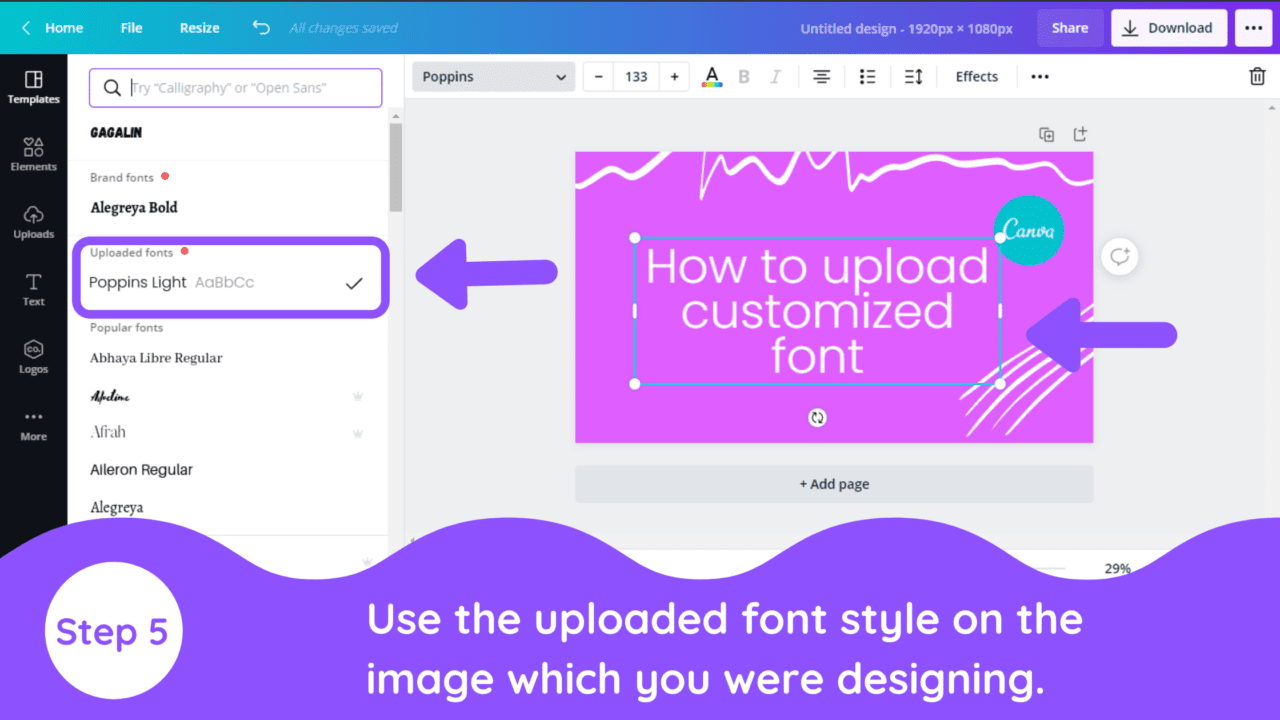This screenshot has width=1280, height=720.
Task: Click the Add page button
Action: 834,483
